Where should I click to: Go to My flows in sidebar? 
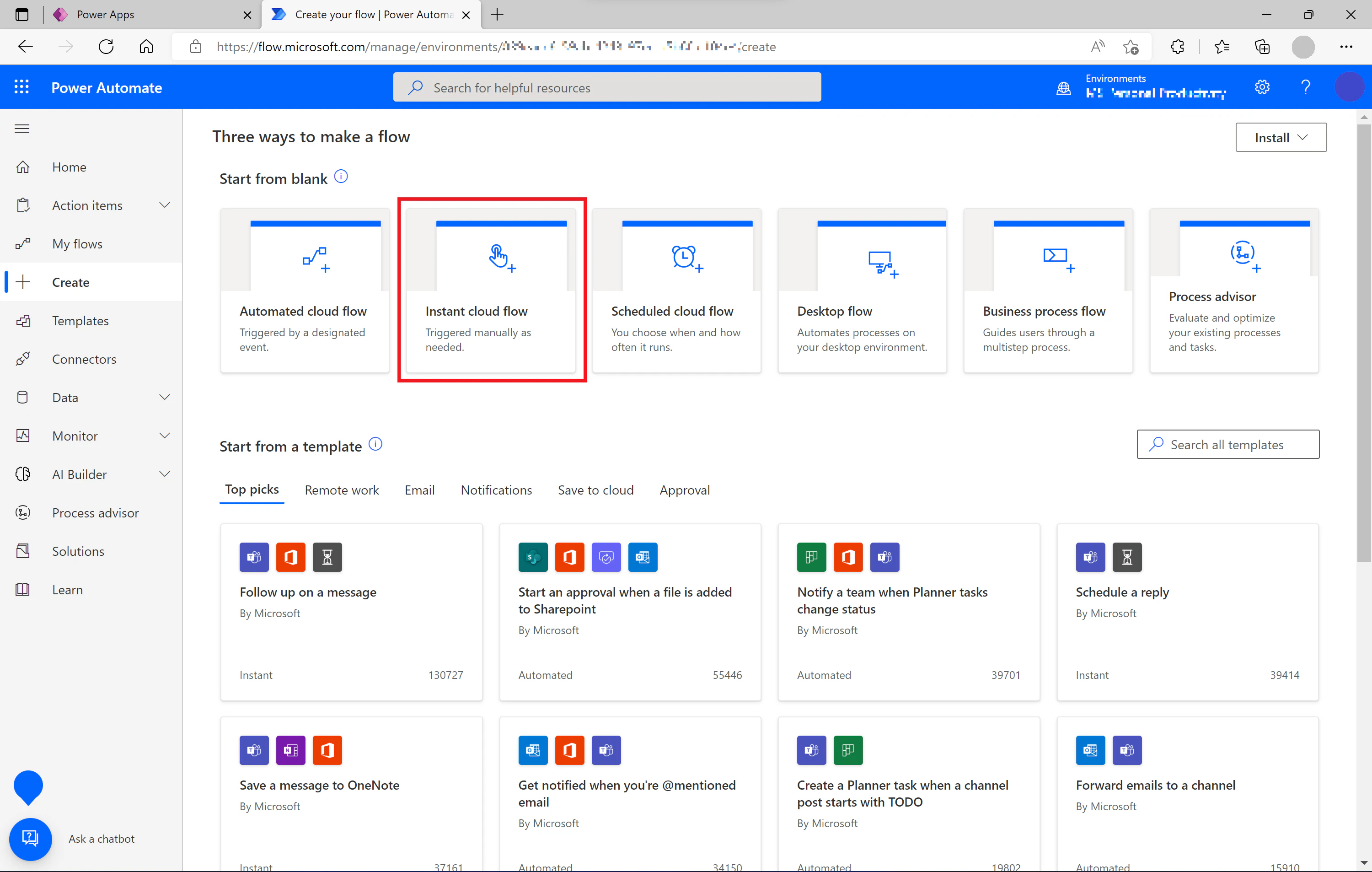pyautogui.click(x=91, y=244)
